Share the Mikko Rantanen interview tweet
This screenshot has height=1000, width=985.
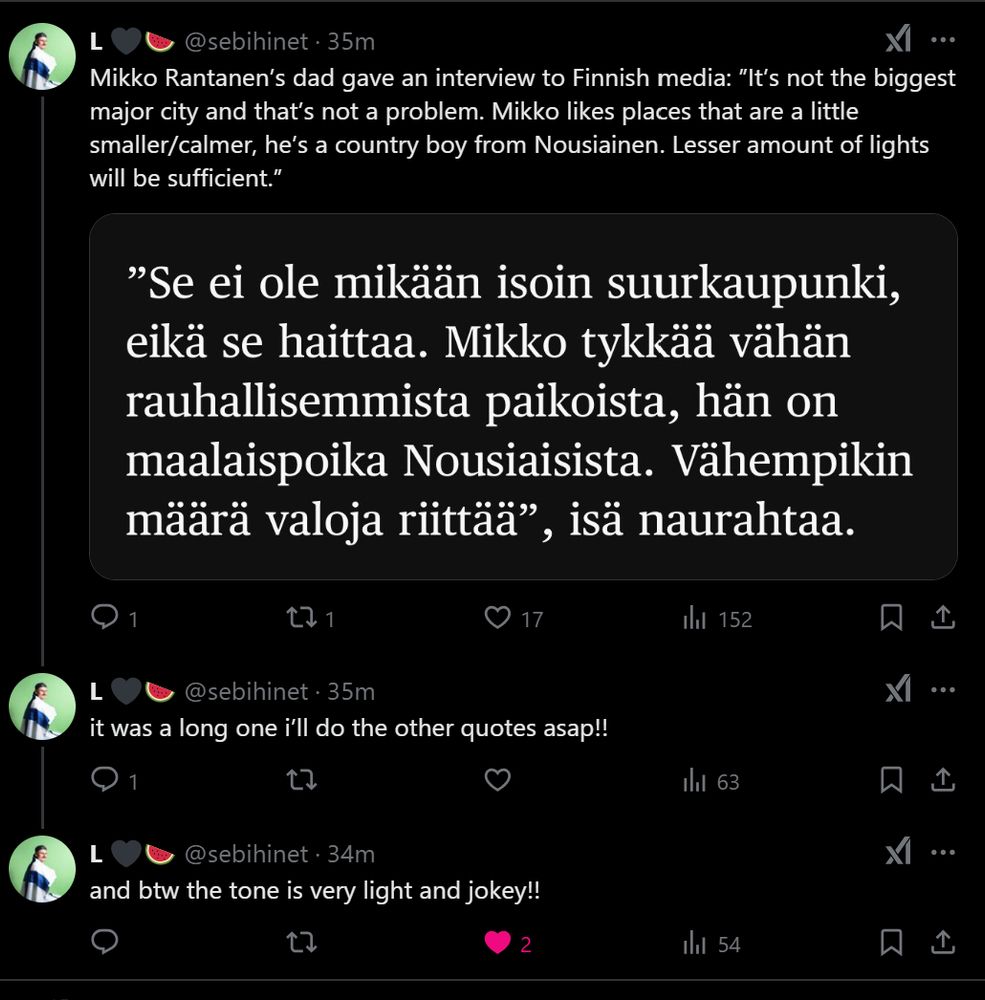point(942,619)
